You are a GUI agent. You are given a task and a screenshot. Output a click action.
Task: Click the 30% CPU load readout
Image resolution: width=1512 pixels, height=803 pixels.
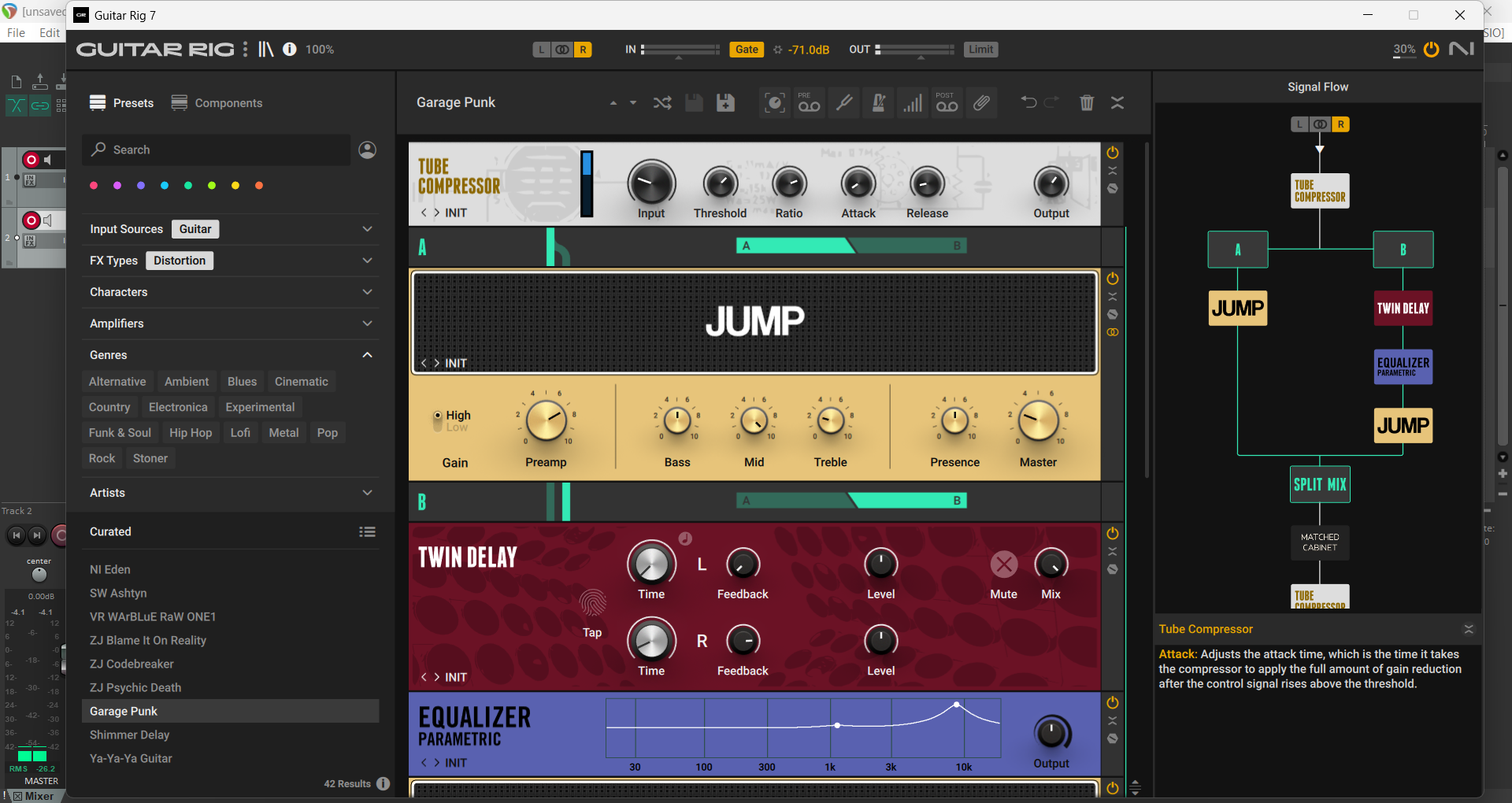click(1404, 50)
